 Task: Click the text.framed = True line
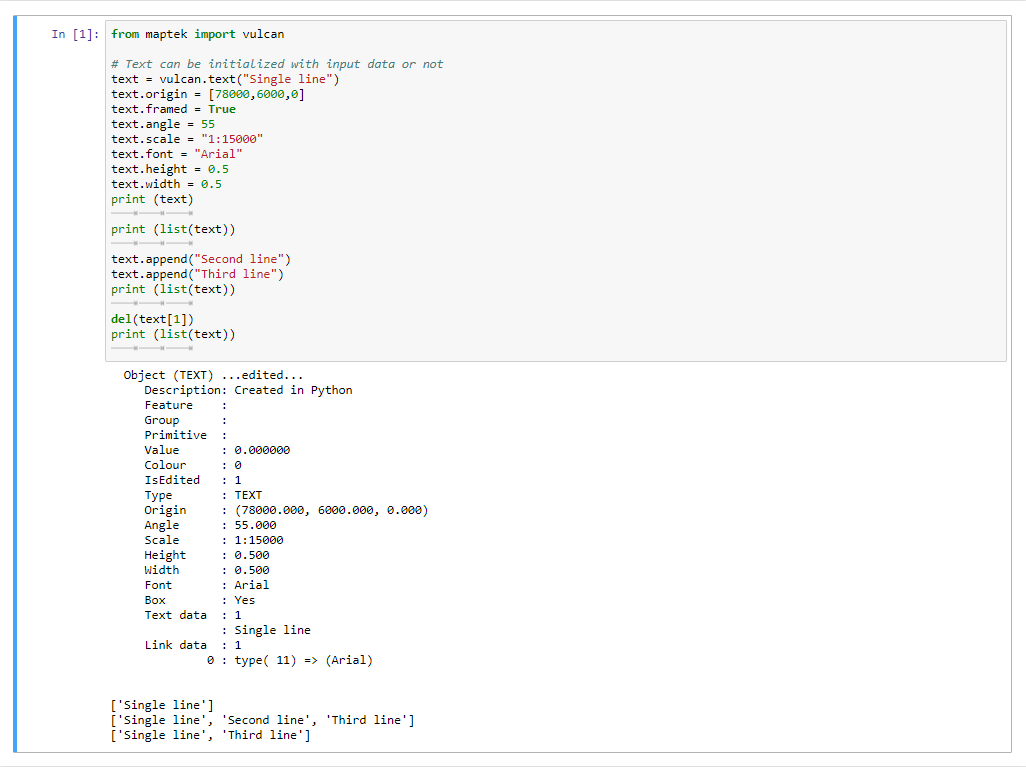coord(173,109)
